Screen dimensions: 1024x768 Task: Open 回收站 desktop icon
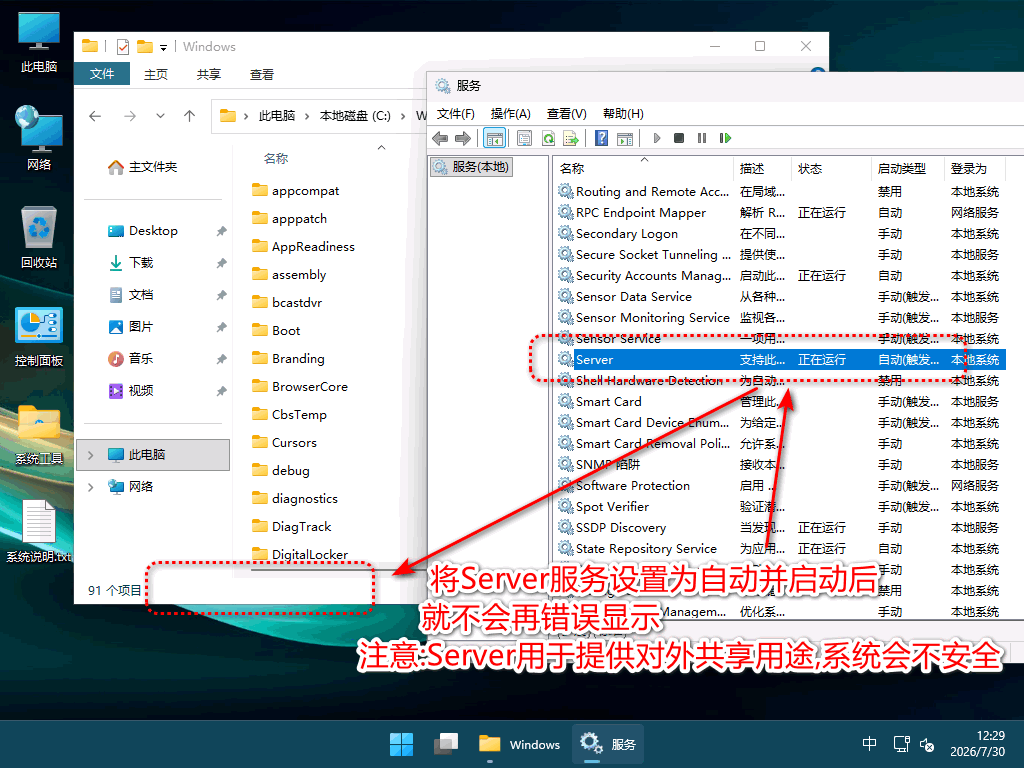coord(39,238)
